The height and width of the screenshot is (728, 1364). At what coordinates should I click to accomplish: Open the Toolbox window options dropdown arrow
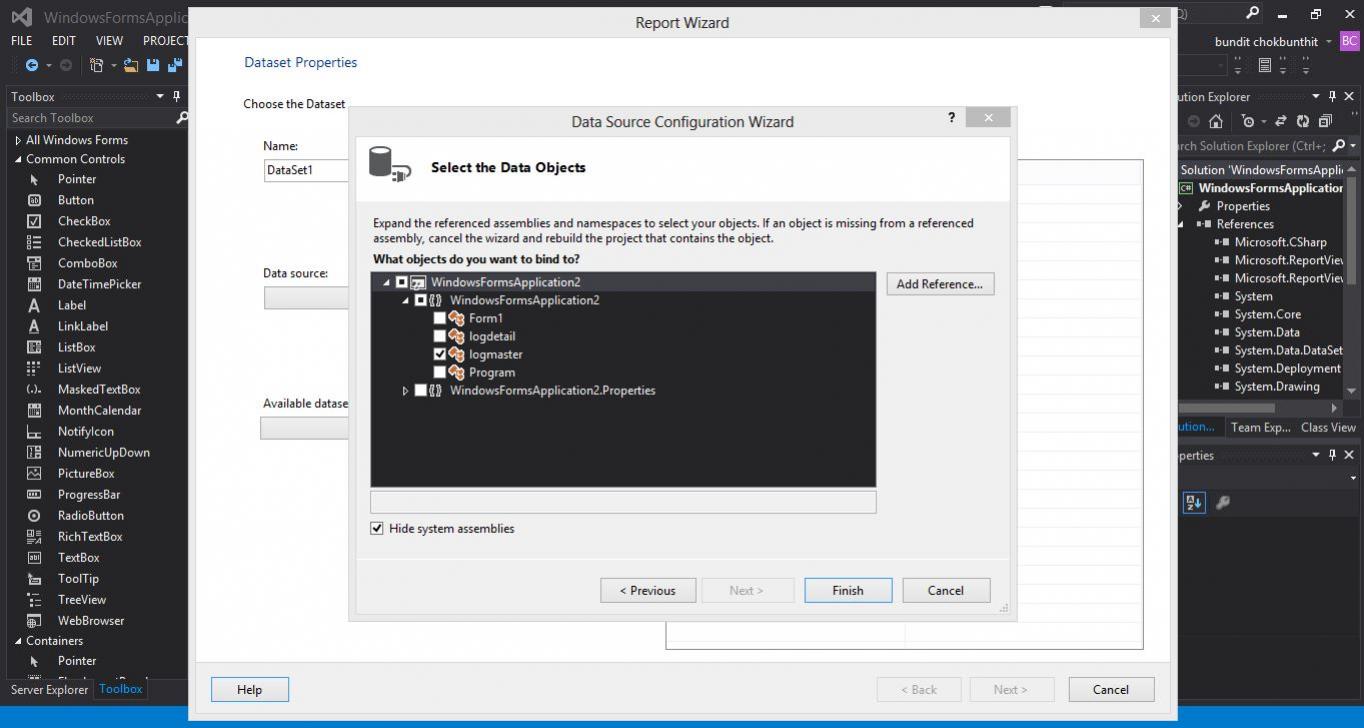[x=159, y=96]
